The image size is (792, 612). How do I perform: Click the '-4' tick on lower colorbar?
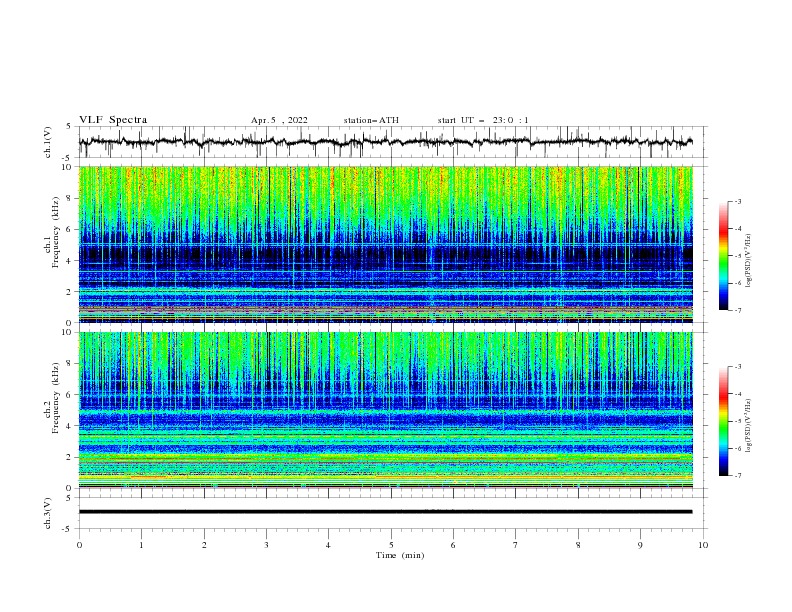(737, 394)
